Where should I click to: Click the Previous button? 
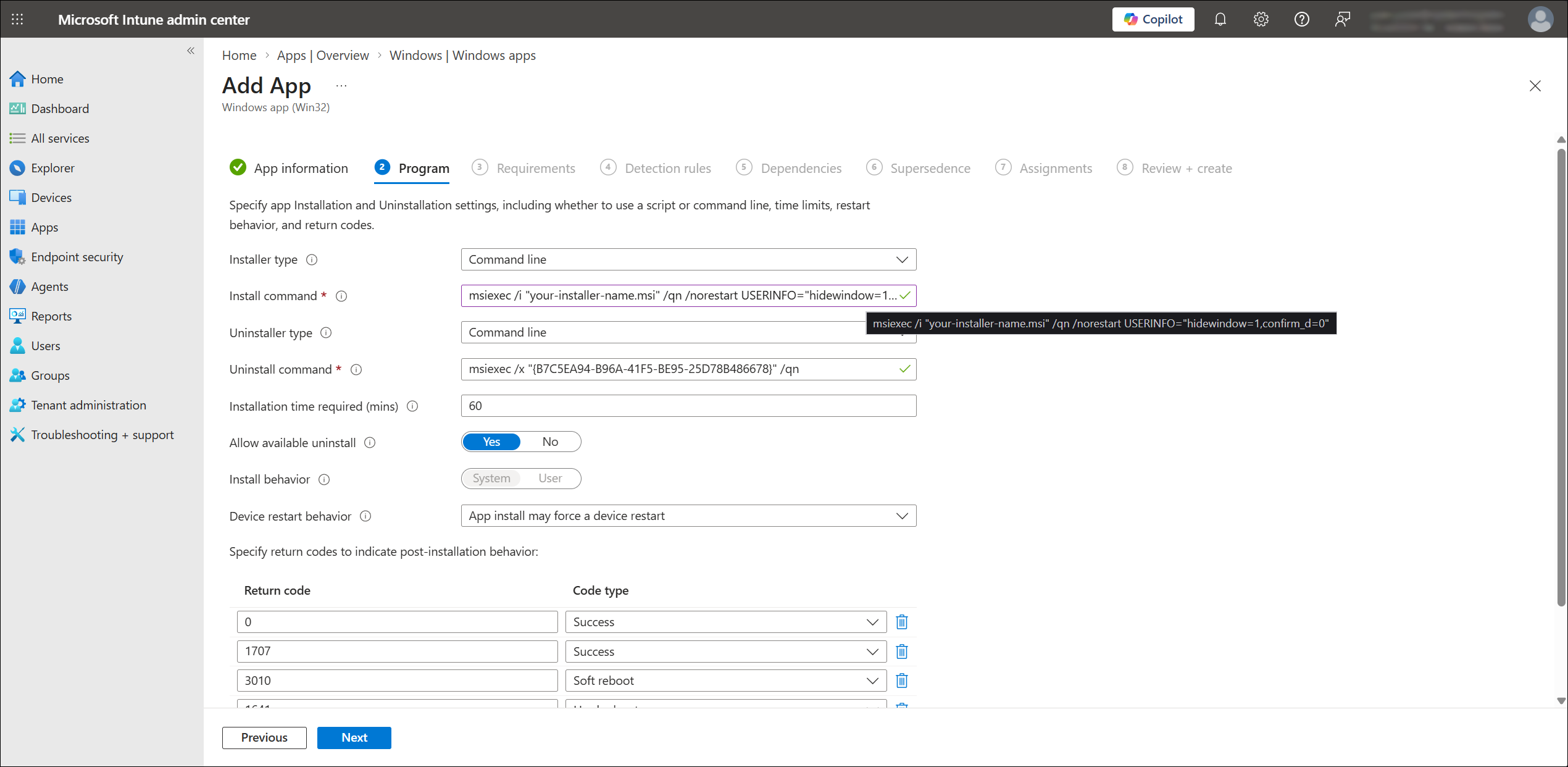[x=264, y=737]
